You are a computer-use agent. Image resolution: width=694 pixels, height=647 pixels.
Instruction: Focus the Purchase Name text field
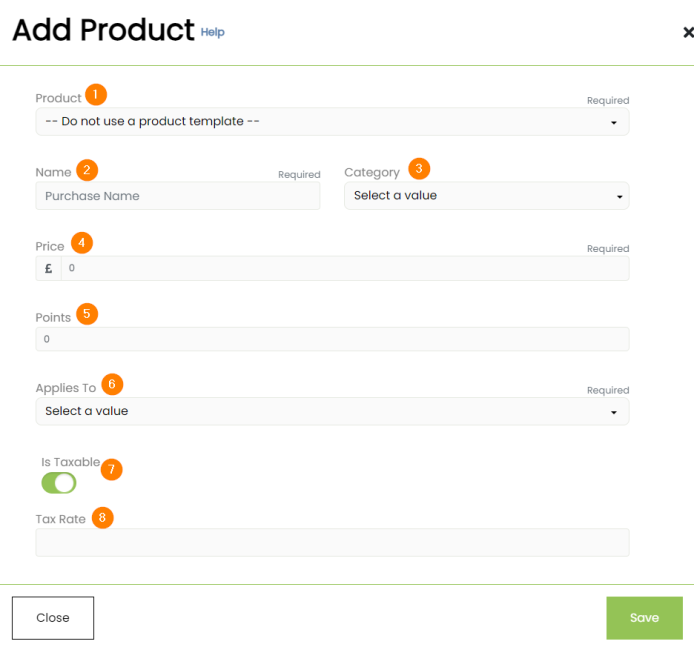coord(178,196)
